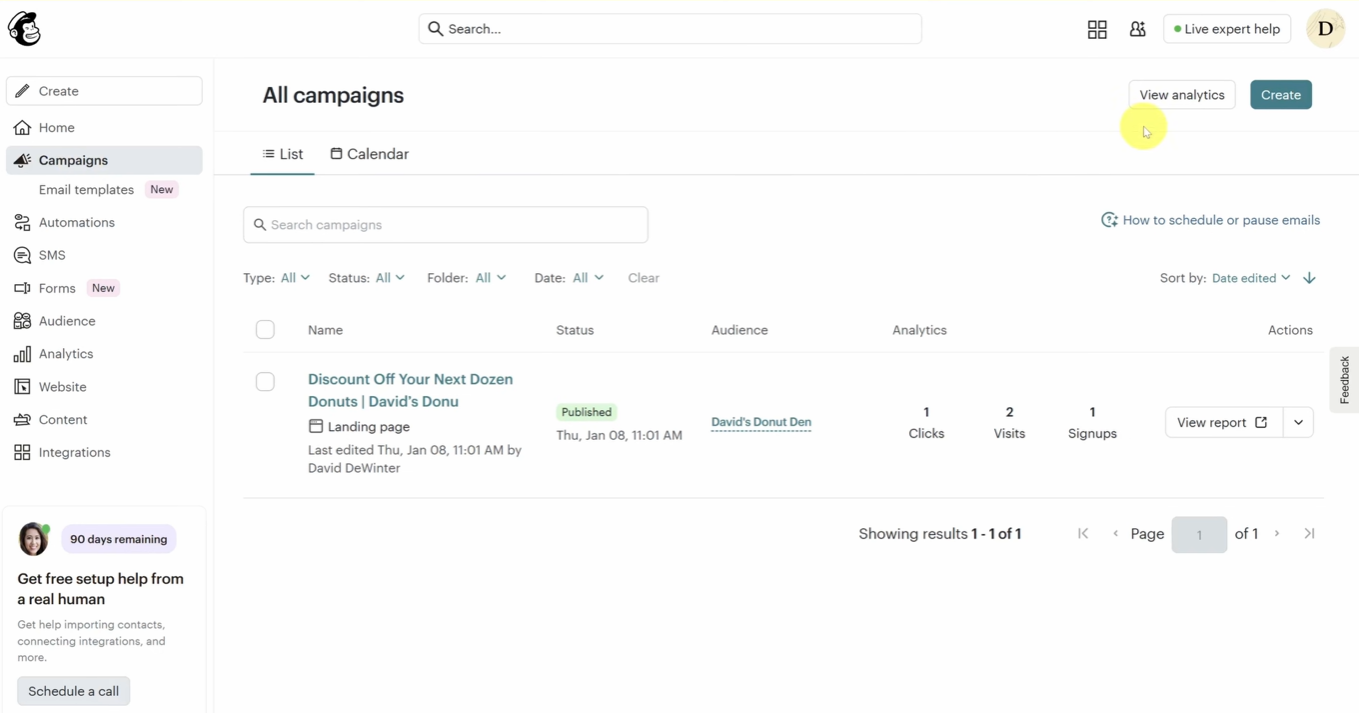Open the invite people icon
1359x713 pixels.
pos(1138,29)
